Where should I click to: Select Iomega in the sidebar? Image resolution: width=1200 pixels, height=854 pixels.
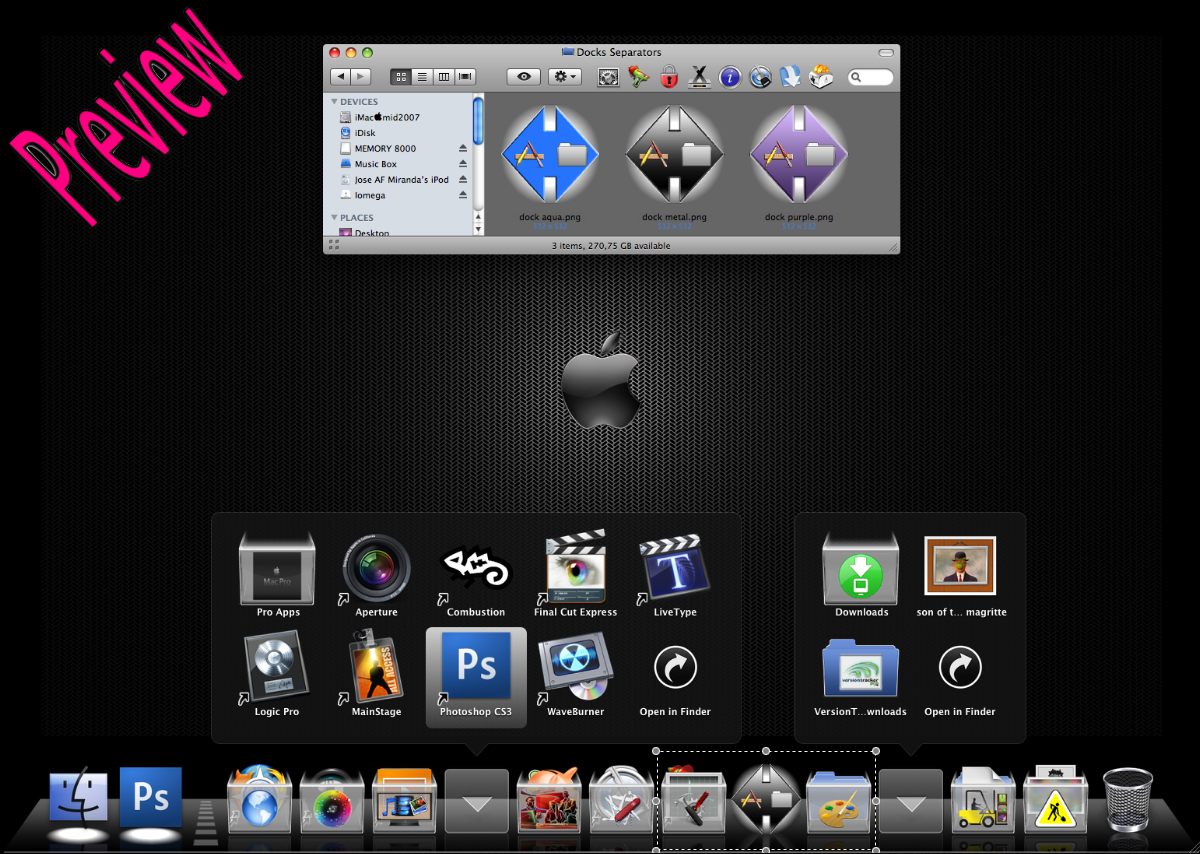pyautogui.click(x=362, y=195)
